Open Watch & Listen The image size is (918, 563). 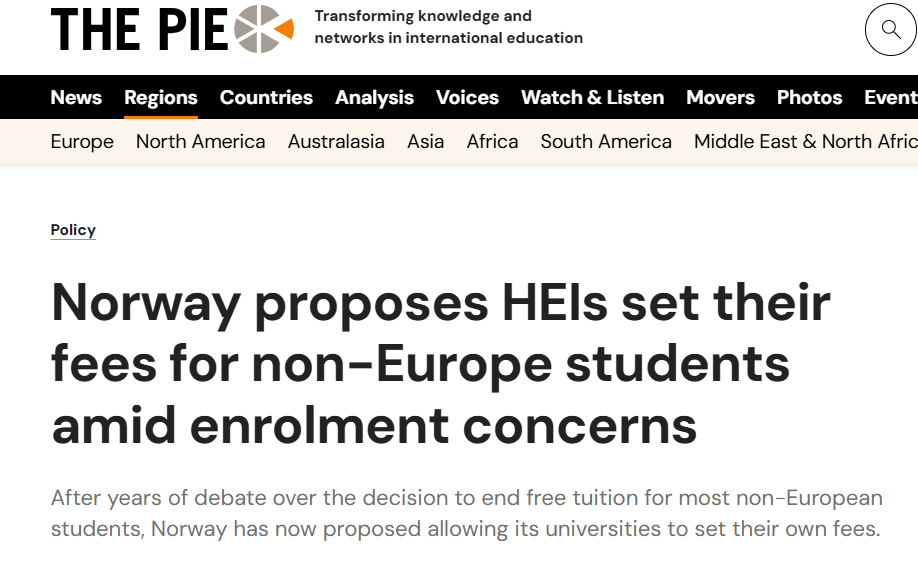[x=592, y=97]
